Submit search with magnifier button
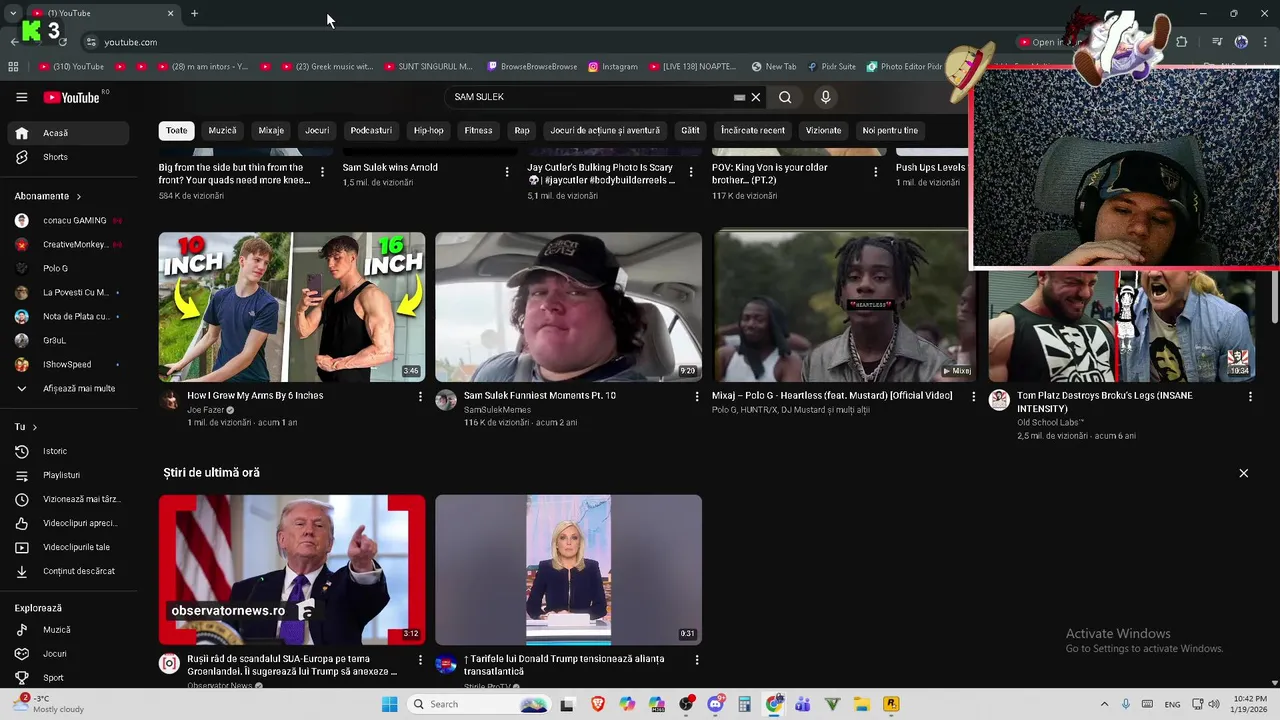1280x720 pixels. tap(785, 97)
